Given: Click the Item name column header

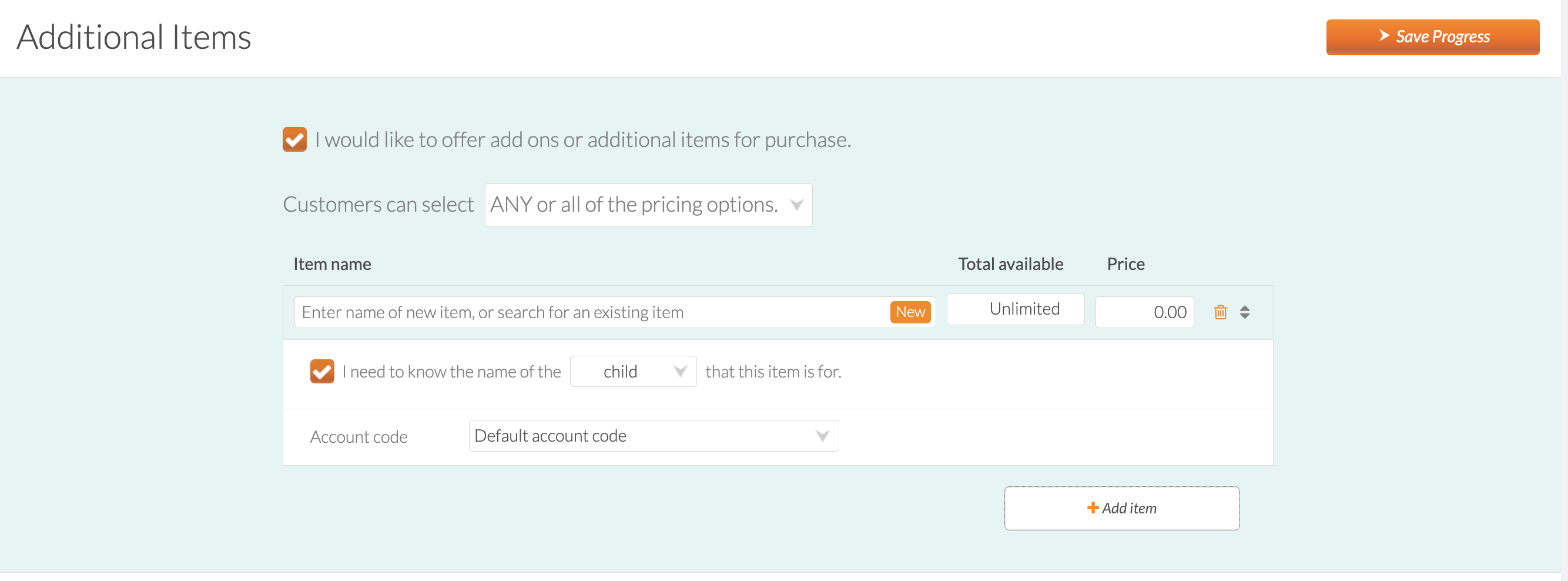Looking at the screenshot, I should [331, 264].
